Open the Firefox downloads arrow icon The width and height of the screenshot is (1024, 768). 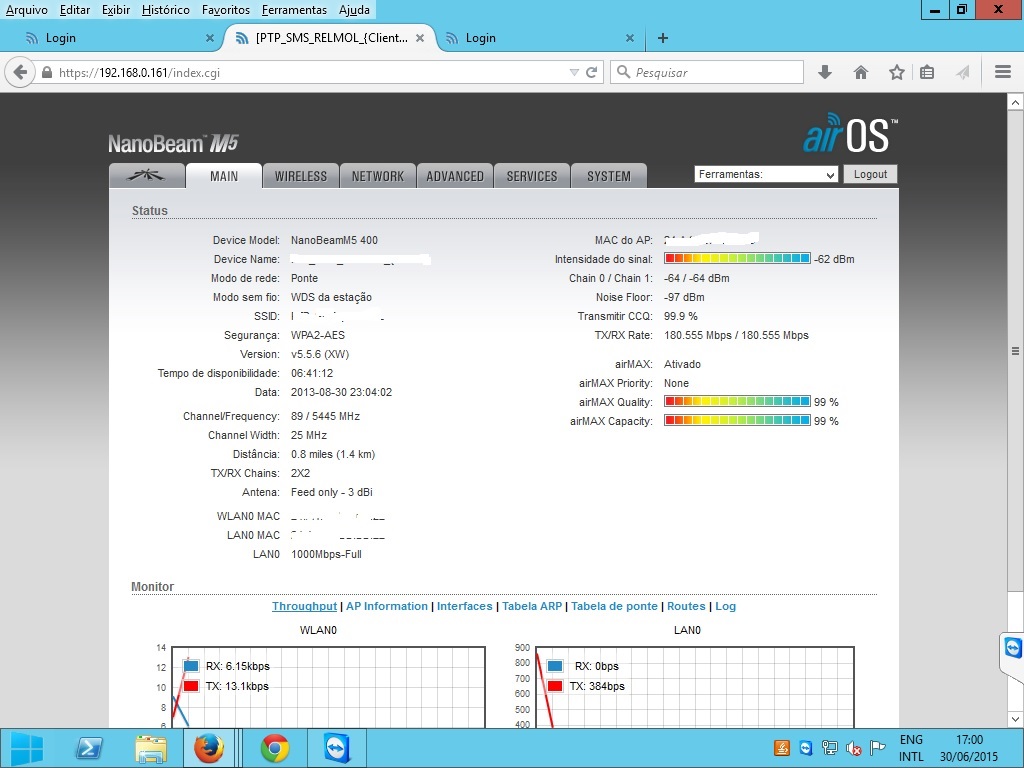click(x=825, y=73)
